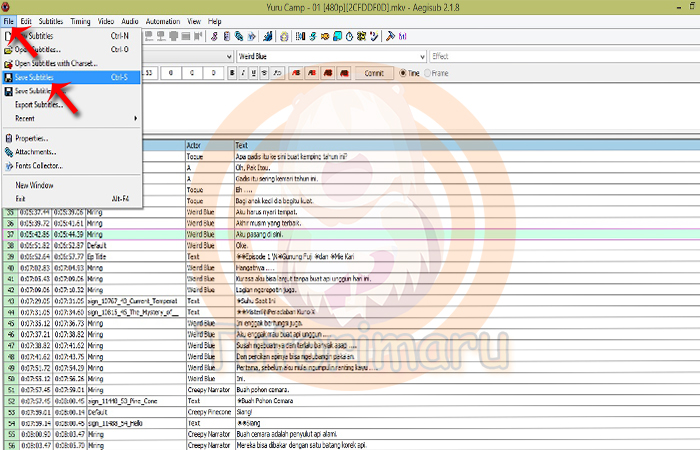Open the Translation Assistant toolbar icon
Viewport: 700px width, 450px height.
[325, 36]
